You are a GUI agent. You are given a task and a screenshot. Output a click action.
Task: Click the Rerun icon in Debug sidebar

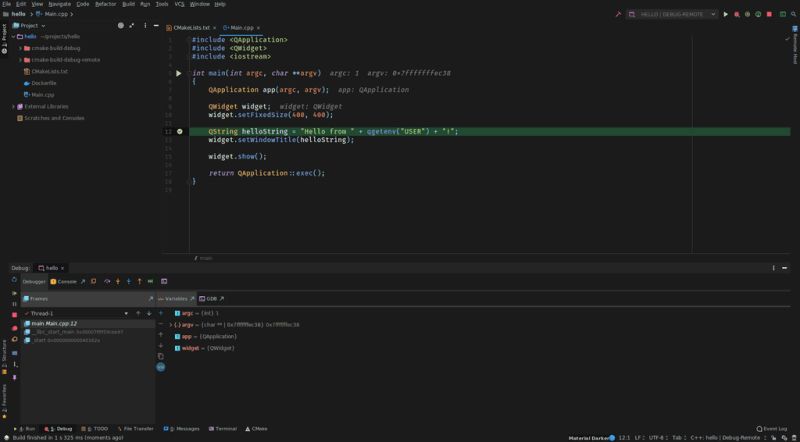point(14,280)
